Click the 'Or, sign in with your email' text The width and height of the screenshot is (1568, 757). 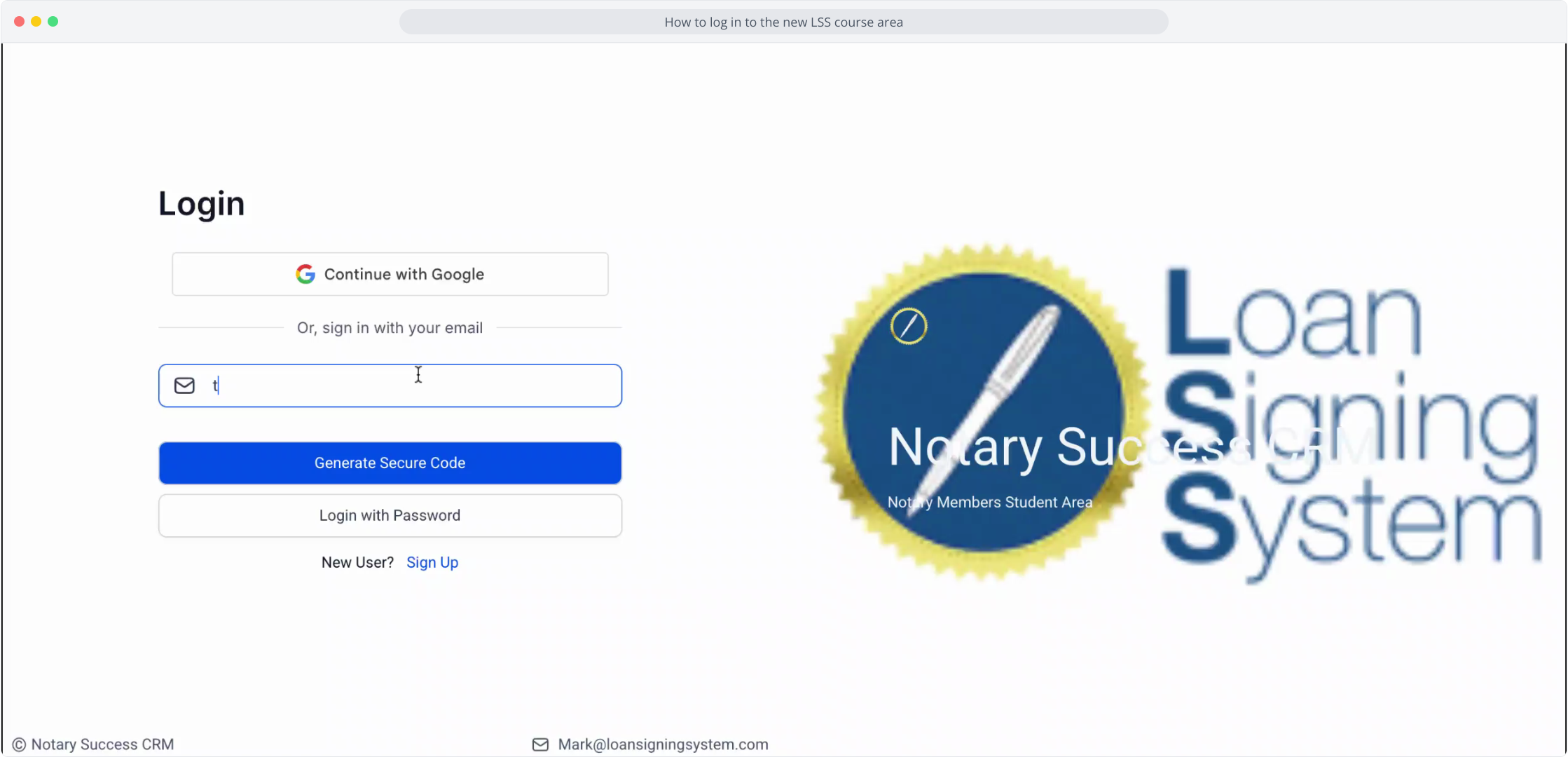point(390,327)
